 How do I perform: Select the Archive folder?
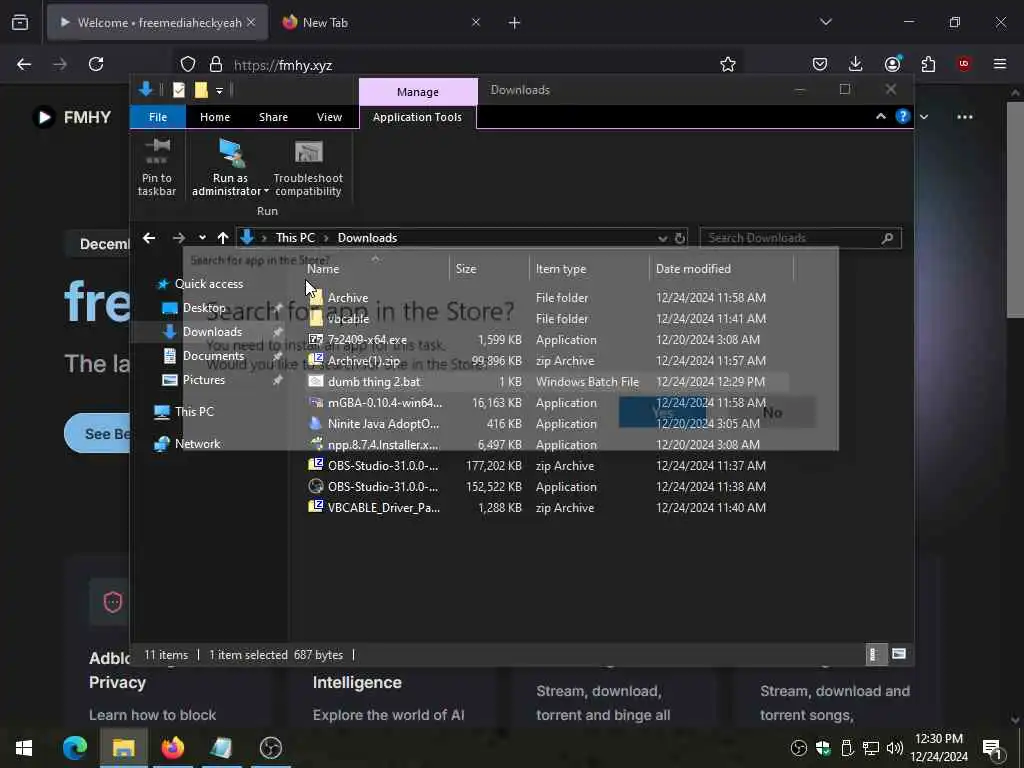pos(547,298)
